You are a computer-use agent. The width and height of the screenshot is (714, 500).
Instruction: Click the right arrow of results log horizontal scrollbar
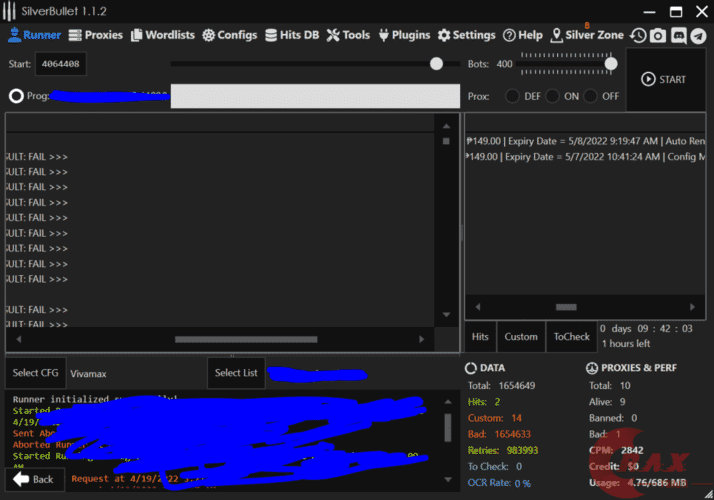(x=422, y=339)
